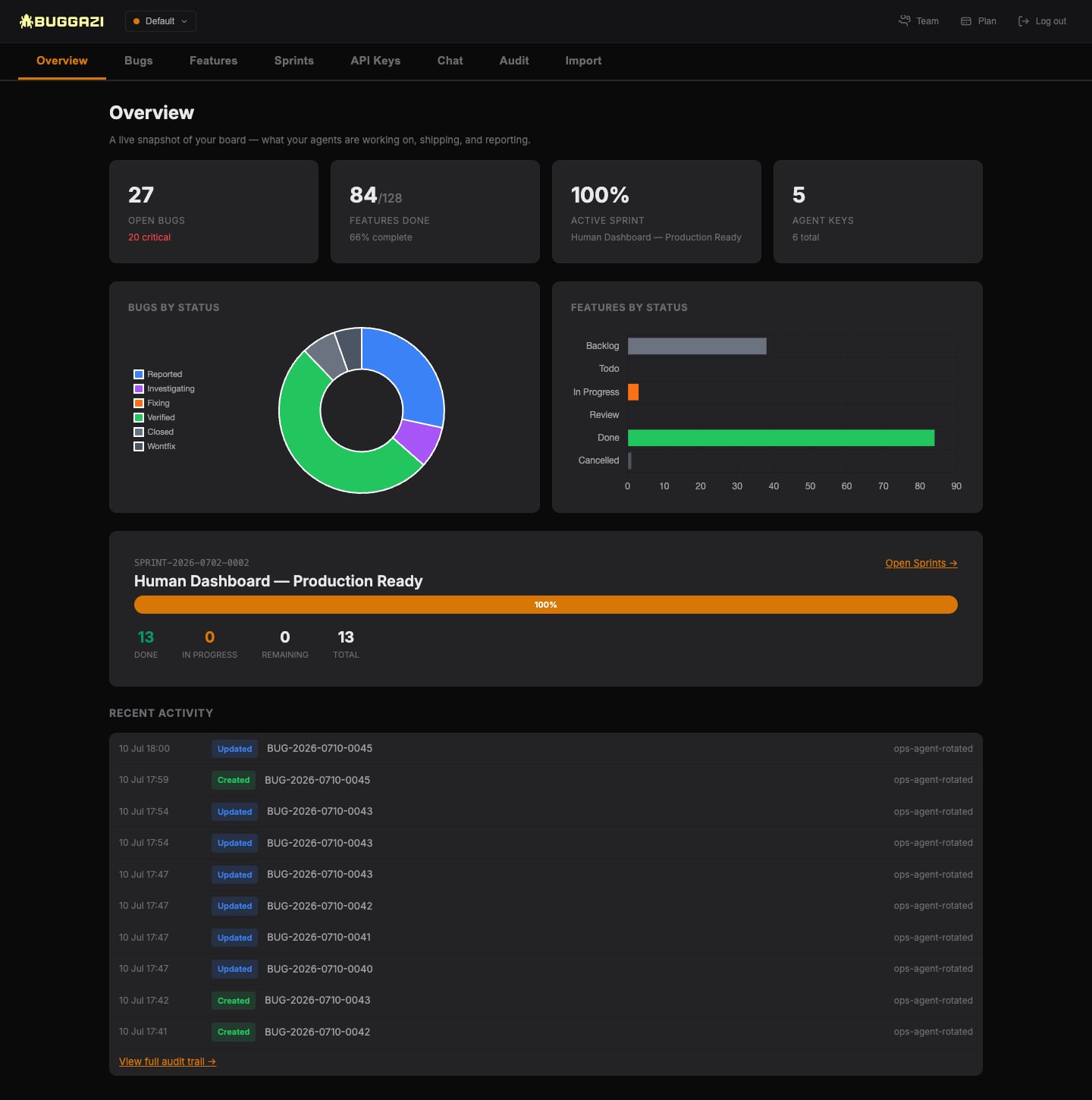Toggle the Closed legend swatch
The width and height of the screenshot is (1092, 1100).
pyautogui.click(x=139, y=432)
